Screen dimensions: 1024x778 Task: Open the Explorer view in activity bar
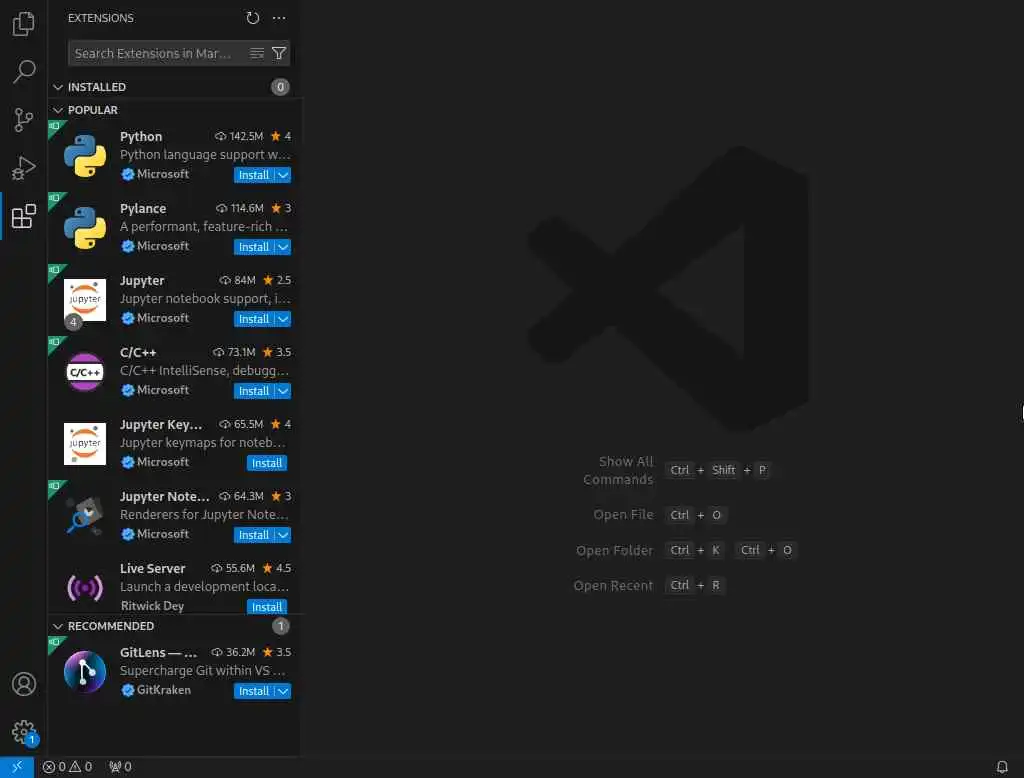tap(24, 24)
